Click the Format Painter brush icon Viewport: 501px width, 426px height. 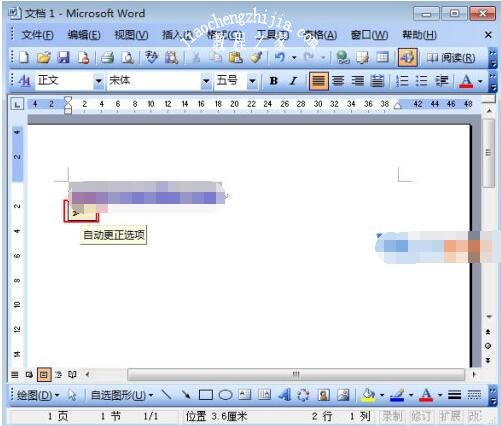pyautogui.click(x=256, y=58)
